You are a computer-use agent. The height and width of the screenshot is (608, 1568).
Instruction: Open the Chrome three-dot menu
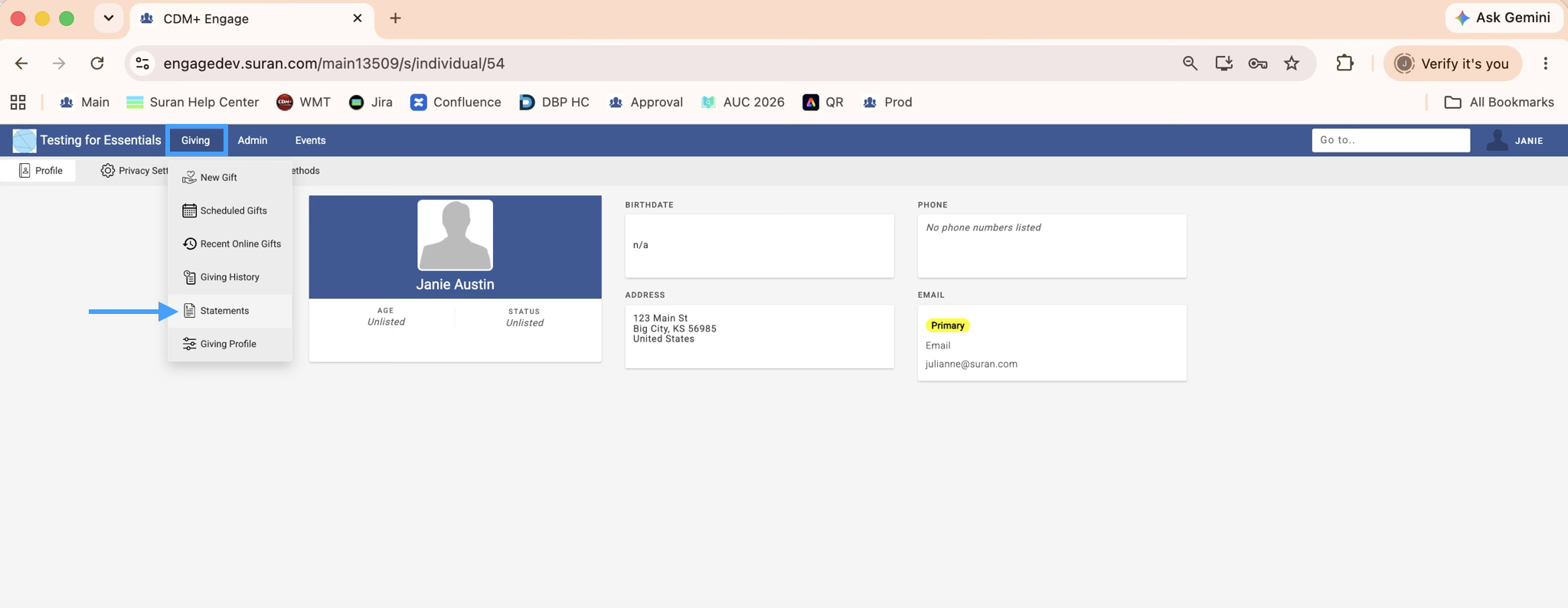pos(1546,64)
